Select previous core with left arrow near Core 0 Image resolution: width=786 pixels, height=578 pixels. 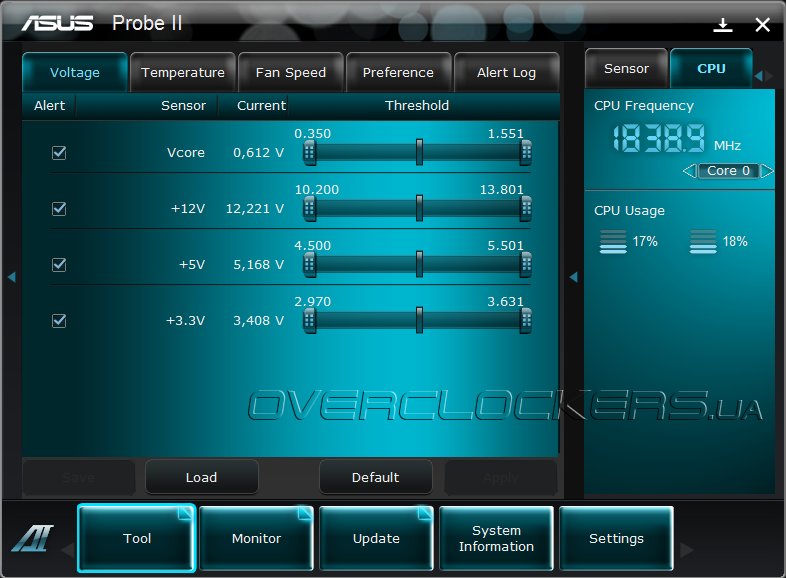[x=689, y=171]
